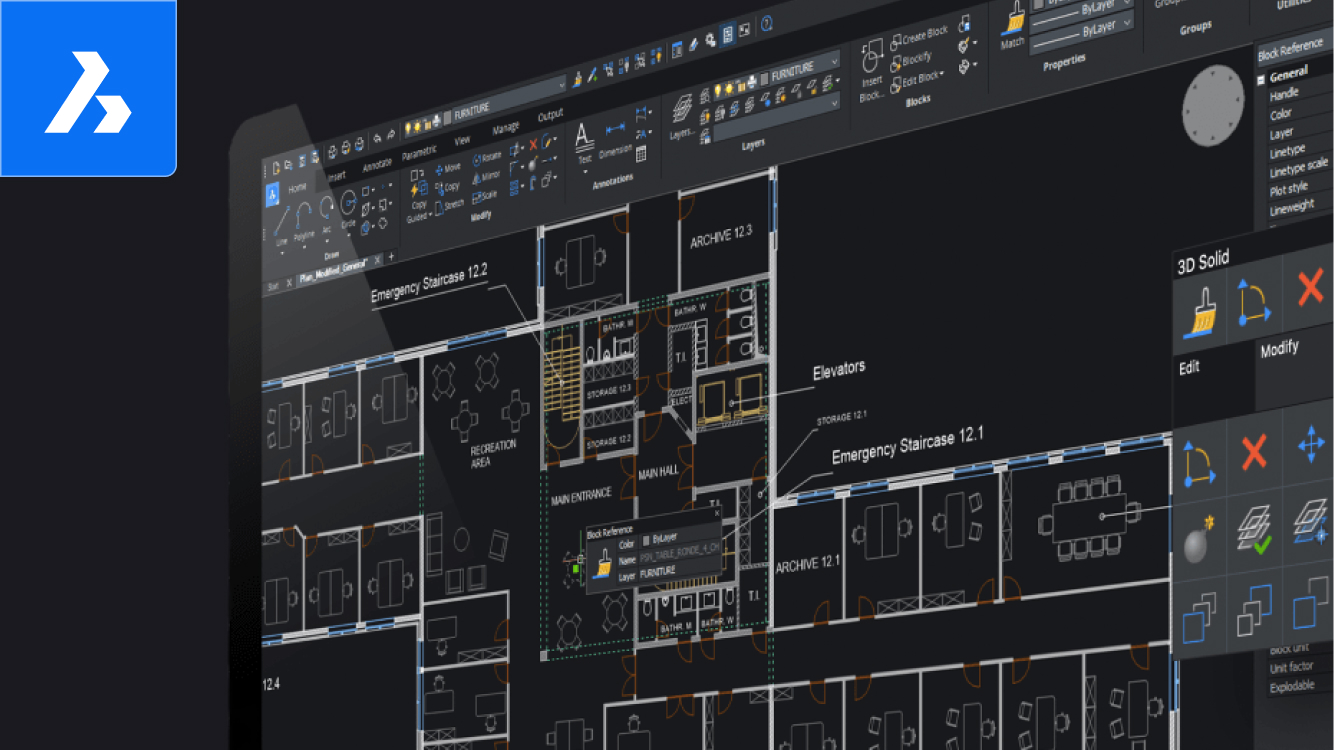Close the Plan_Modified_General drawing tab
The width and height of the screenshot is (1334, 750).
point(378,260)
